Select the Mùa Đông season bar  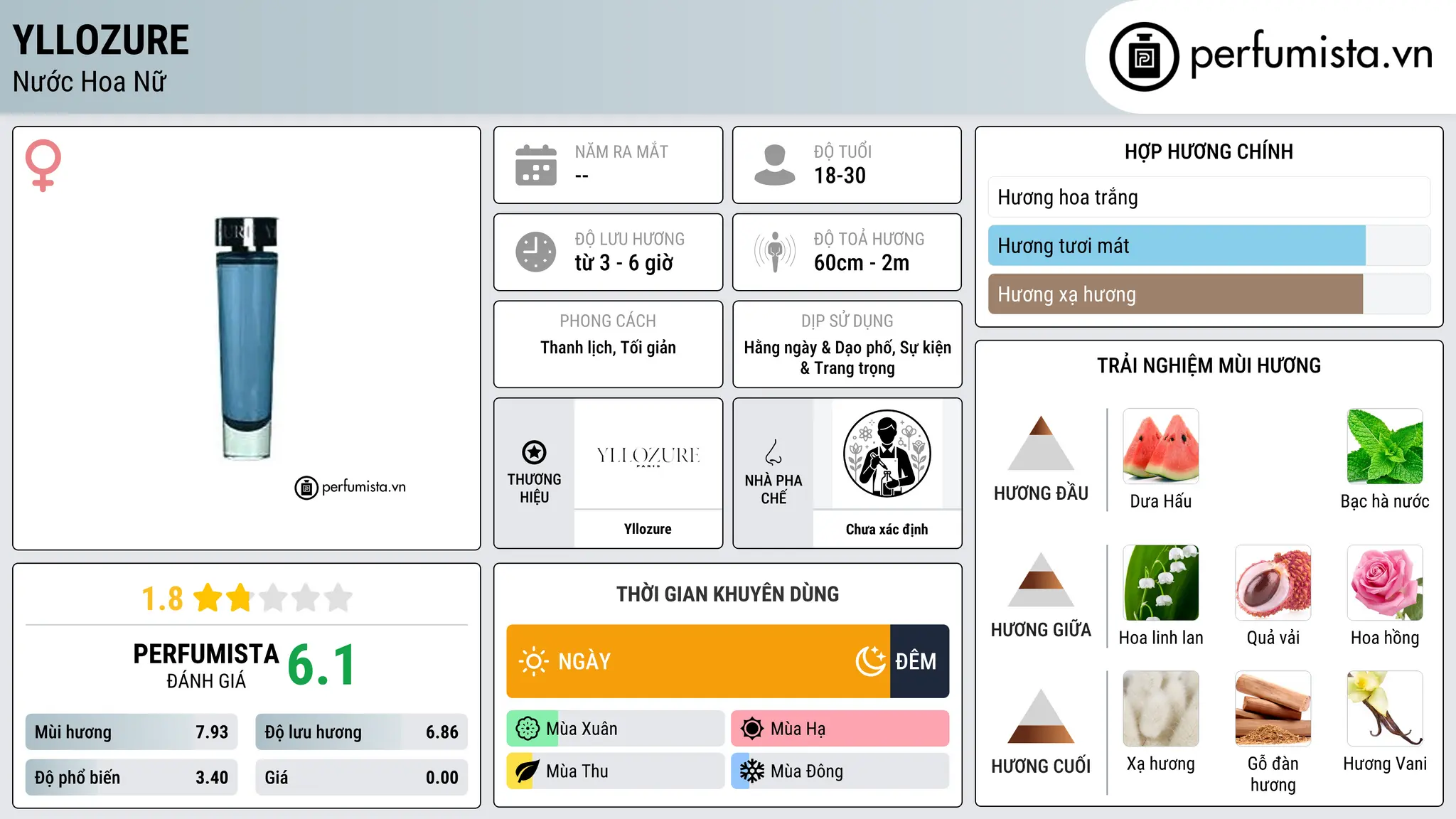coord(840,771)
